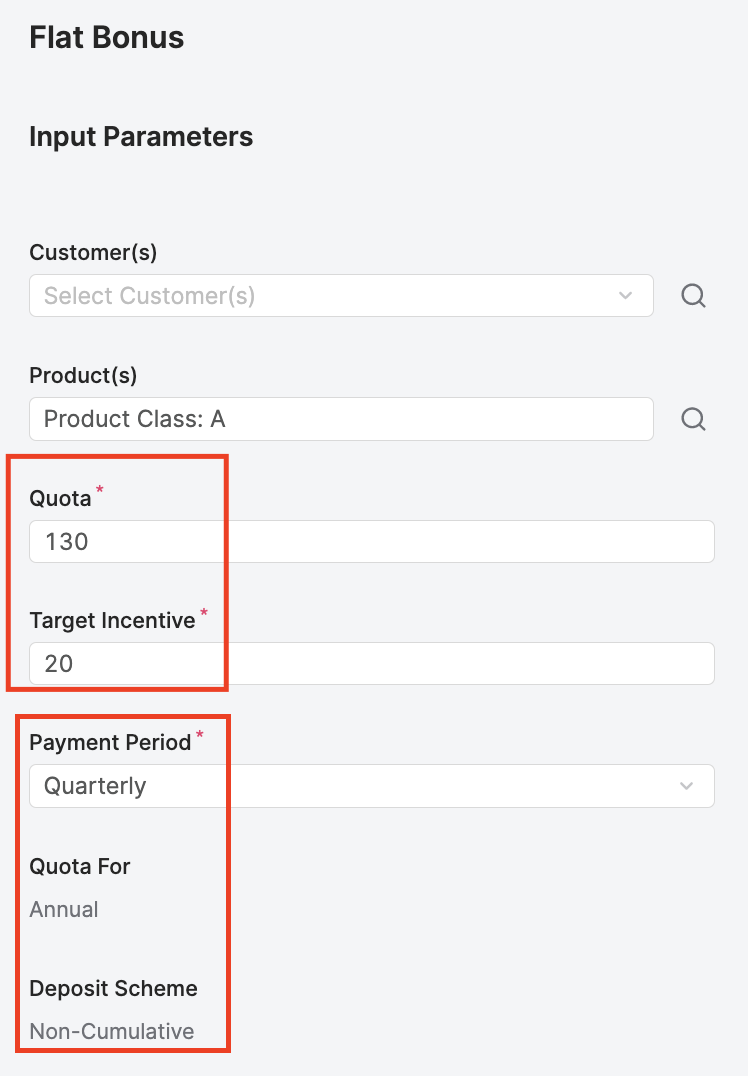Image resolution: width=748 pixels, height=1076 pixels.
Task: Focus the Target Incentive input containing 20
Action: 371,664
